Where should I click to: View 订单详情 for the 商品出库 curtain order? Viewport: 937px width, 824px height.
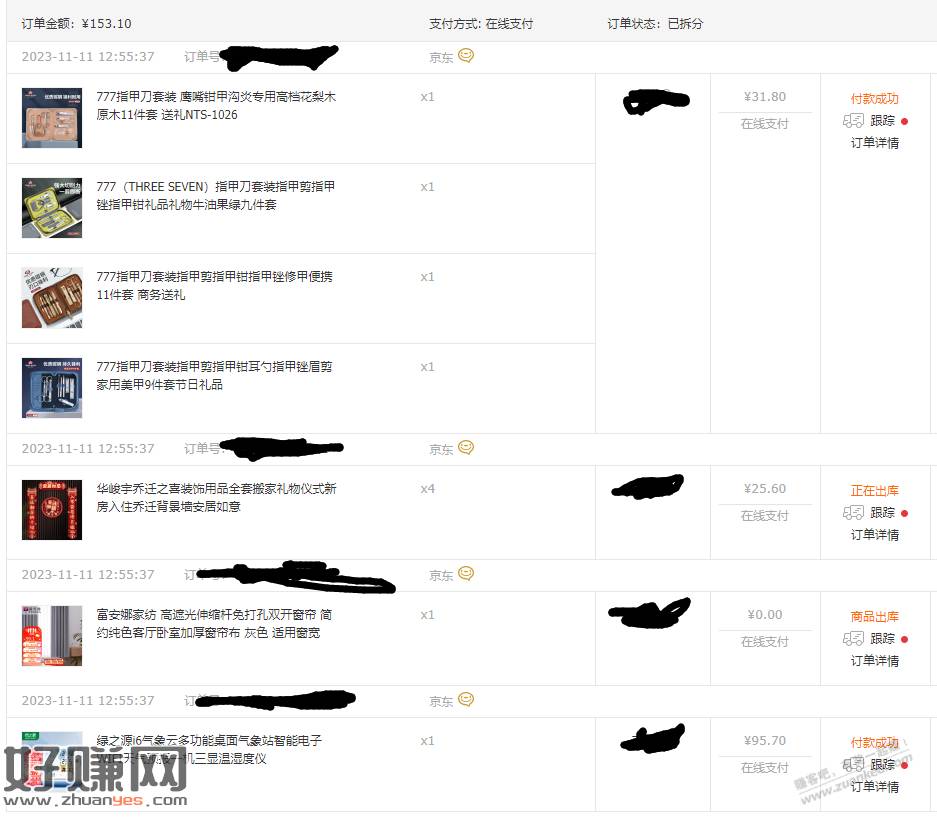[875, 661]
